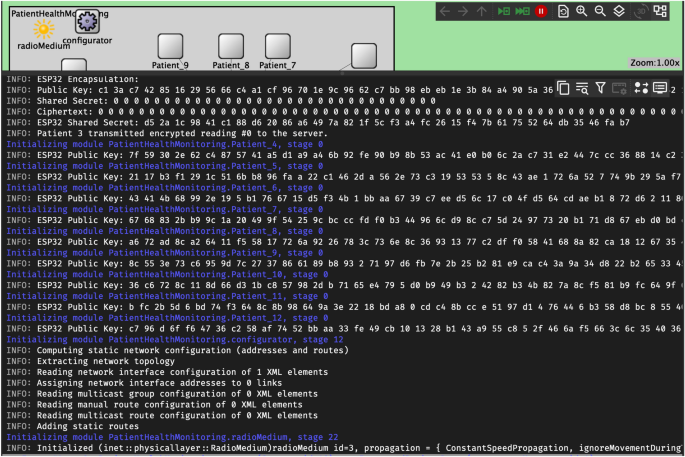Image resolution: width=685 pixels, height=457 pixels.
Task: Click 'Reading network interface configuration' log line
Action: (167, 372)
